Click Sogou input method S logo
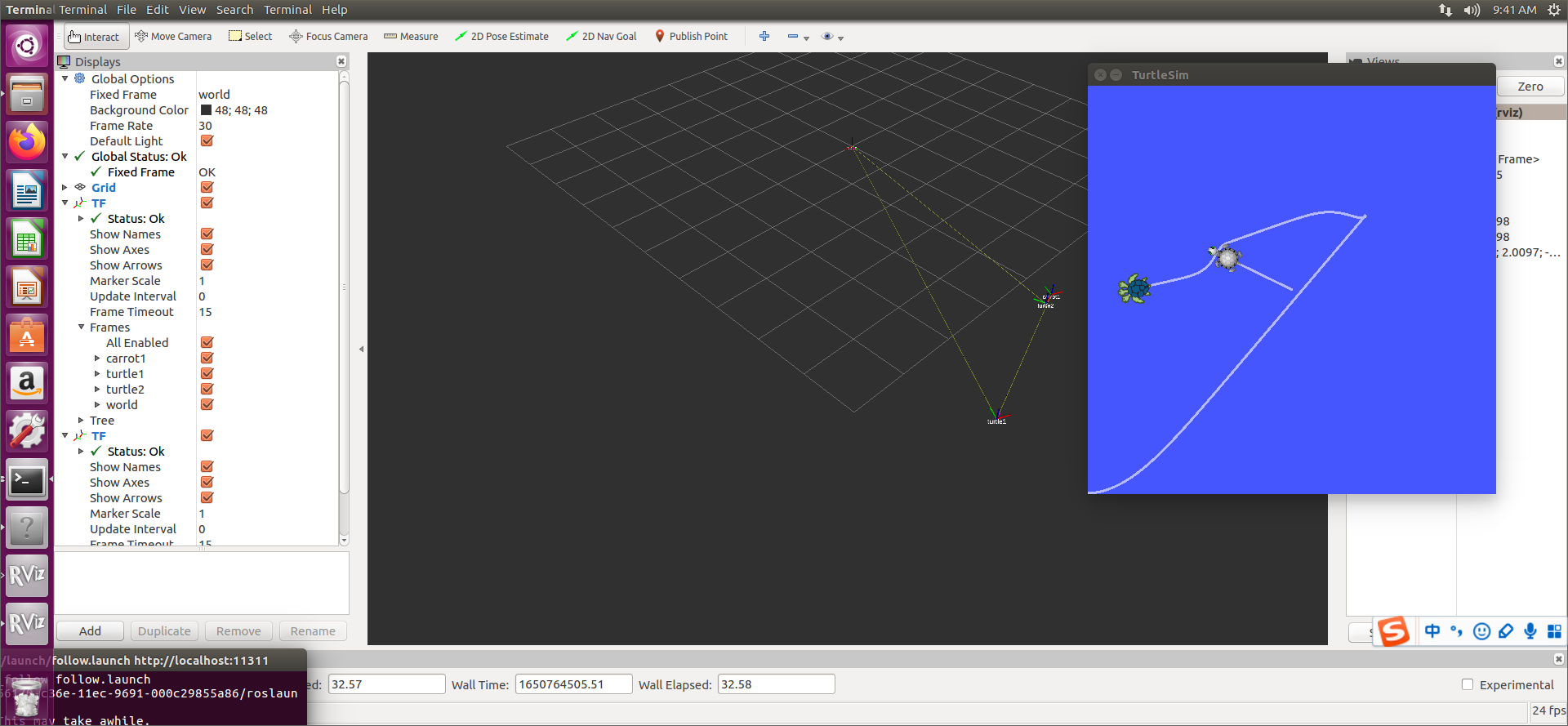1568x726 pixels. coord(1393,631)
